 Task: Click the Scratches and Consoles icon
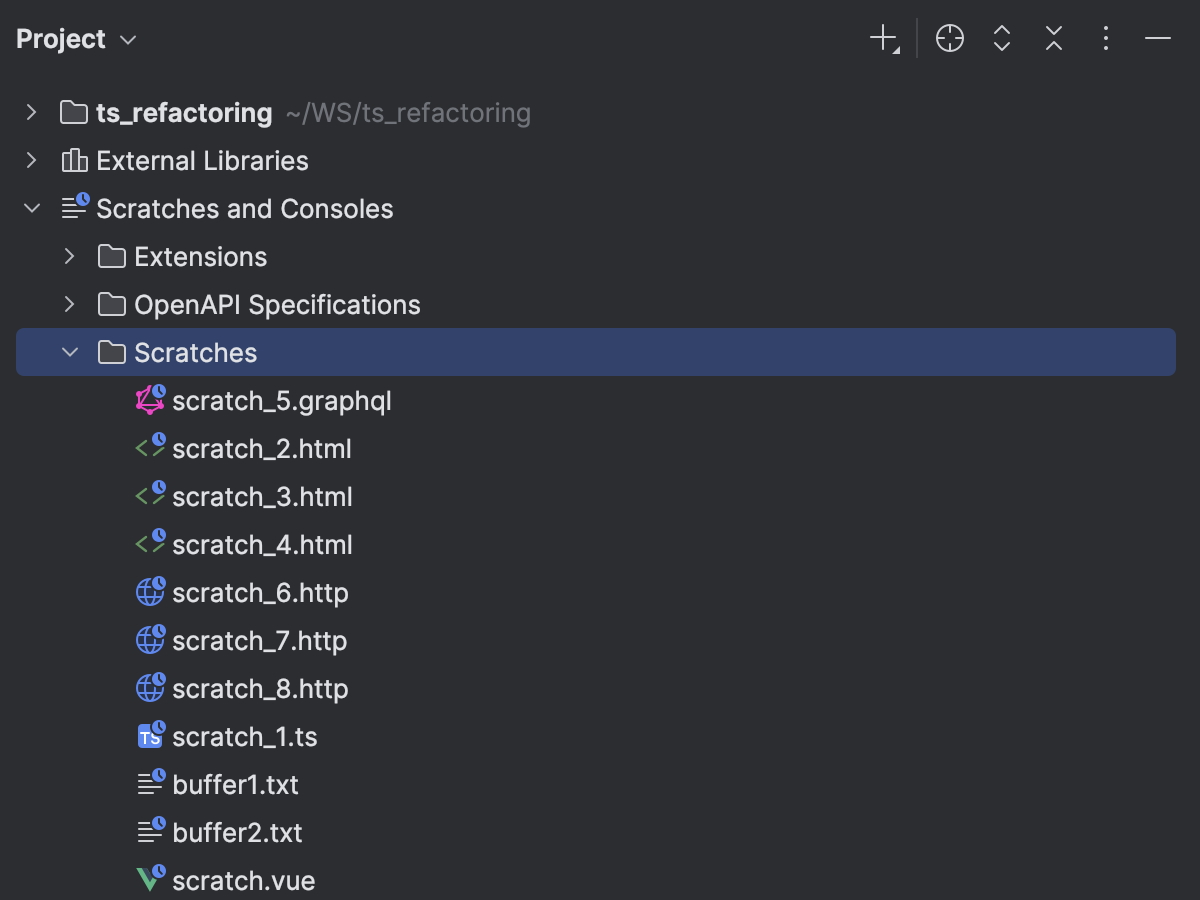click(x=75, y=208)
